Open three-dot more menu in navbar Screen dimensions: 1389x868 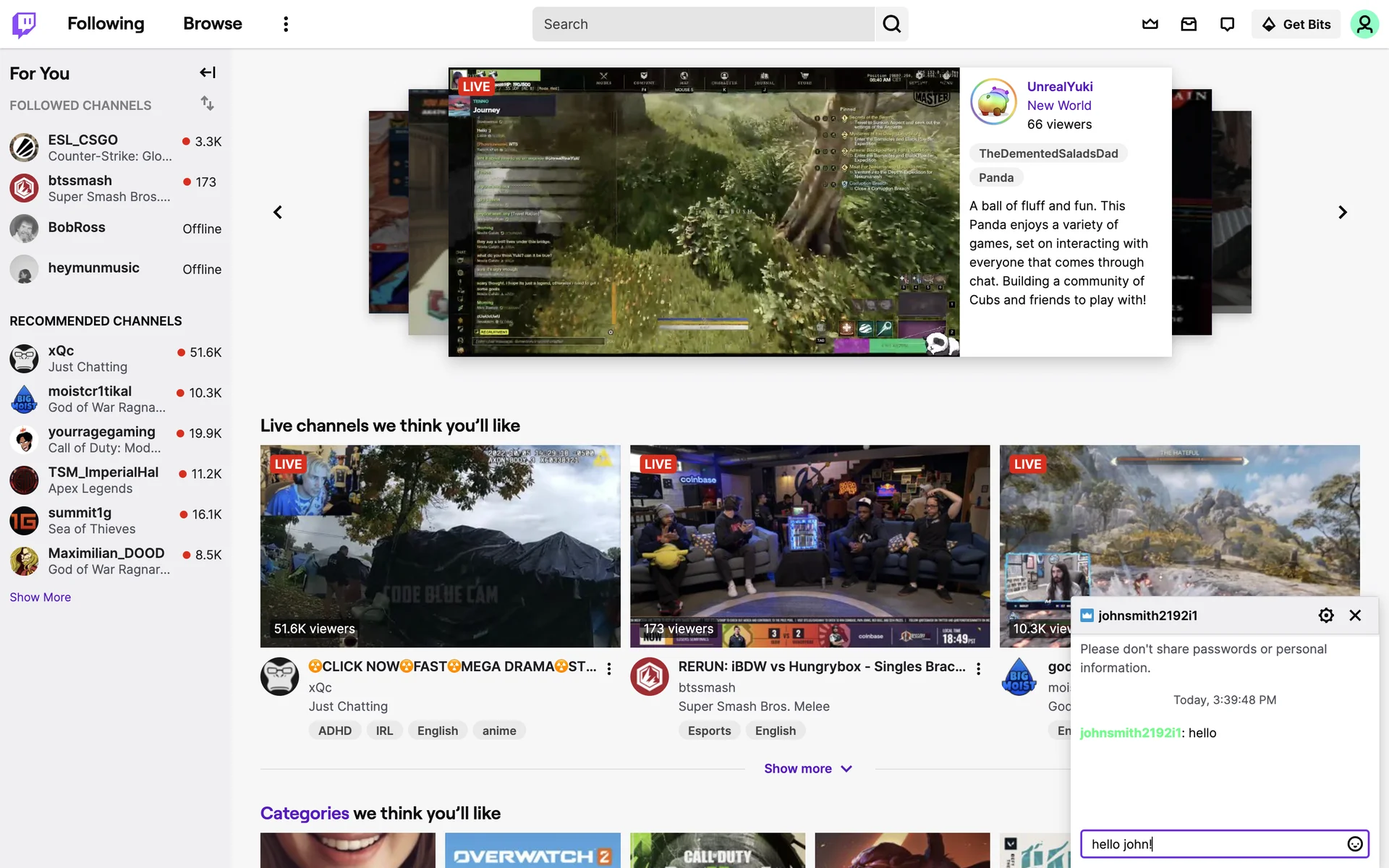coord(286,24)
